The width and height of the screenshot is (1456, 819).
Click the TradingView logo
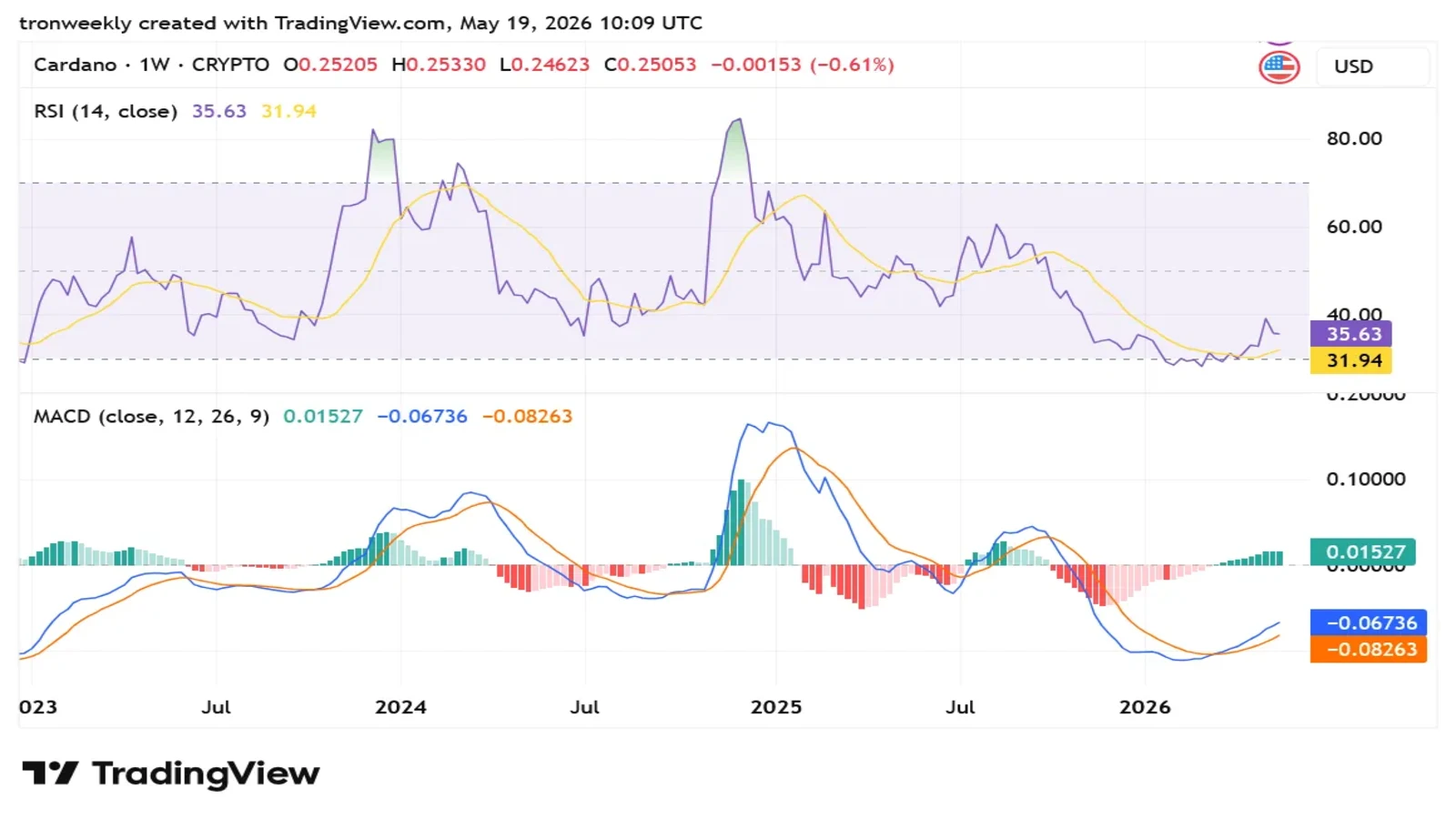pyautogui.click(x=171, y=773)
